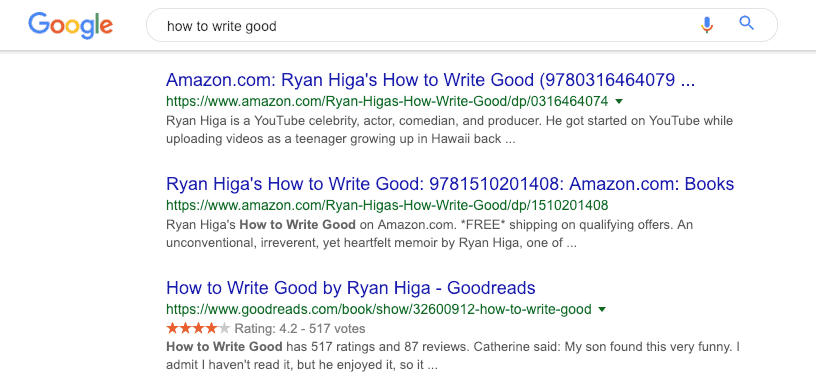
Task: Click the green amazon.com URL ending in 0316464074
Action: click(x=387, y=101)
